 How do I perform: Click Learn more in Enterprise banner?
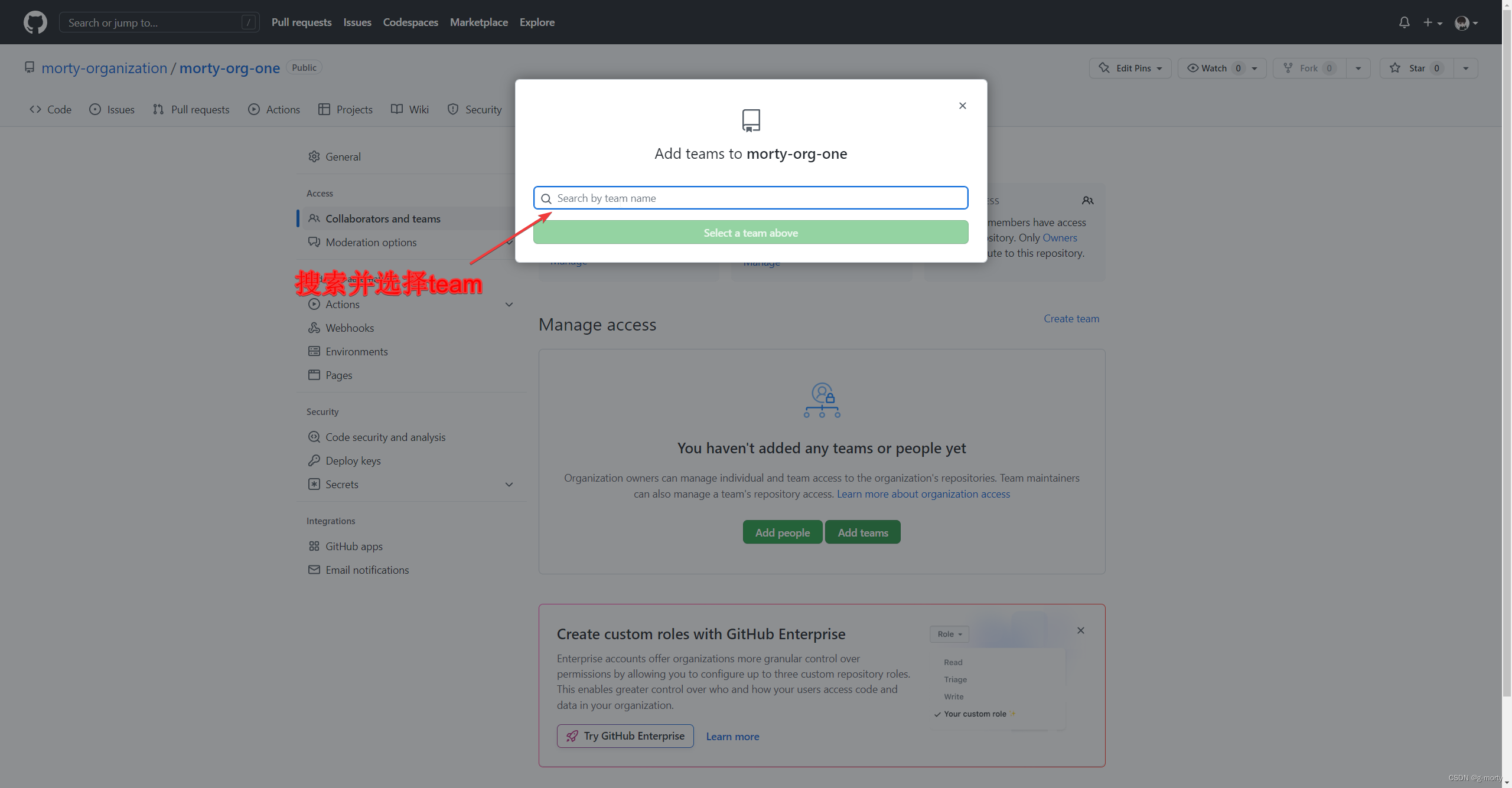tap(732, 736)
